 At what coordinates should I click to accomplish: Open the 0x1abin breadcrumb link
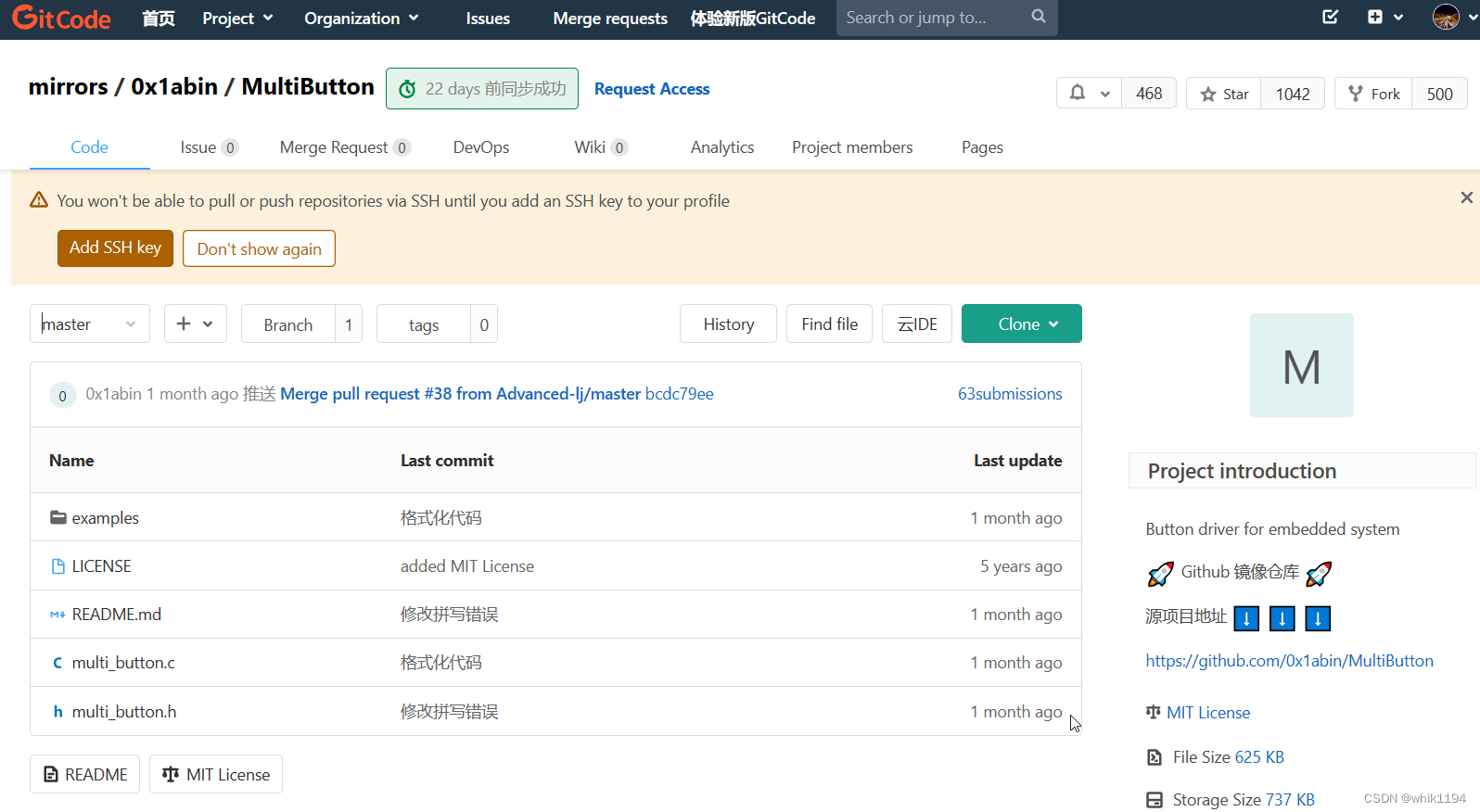(174, 87)
